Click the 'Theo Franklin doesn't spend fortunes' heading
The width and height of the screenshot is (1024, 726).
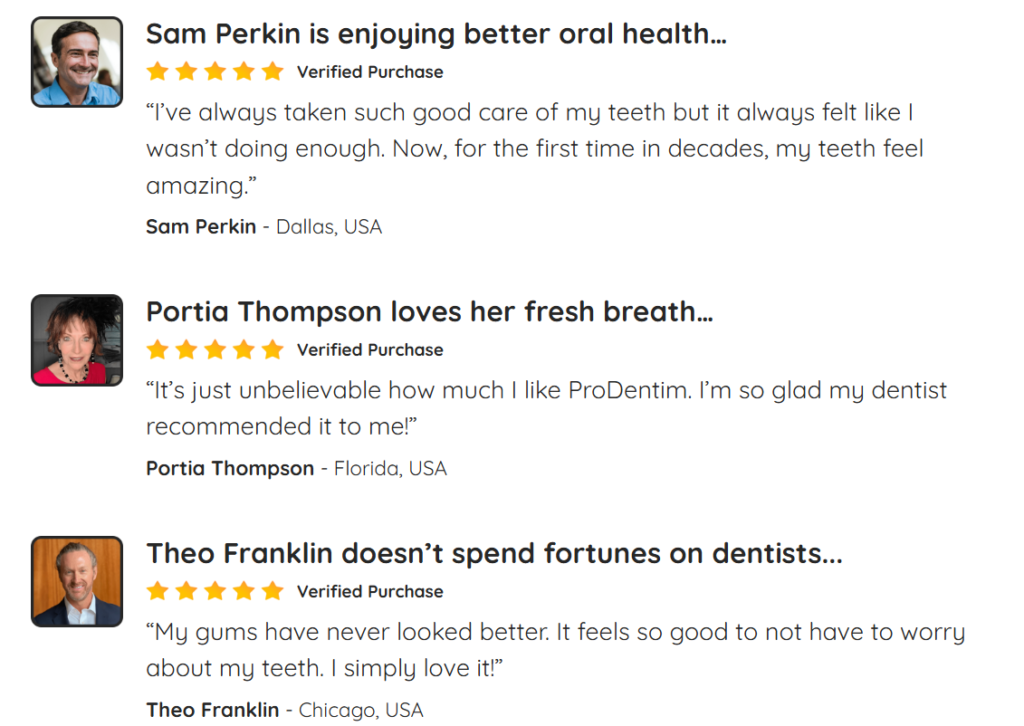[x=494, y=553]
